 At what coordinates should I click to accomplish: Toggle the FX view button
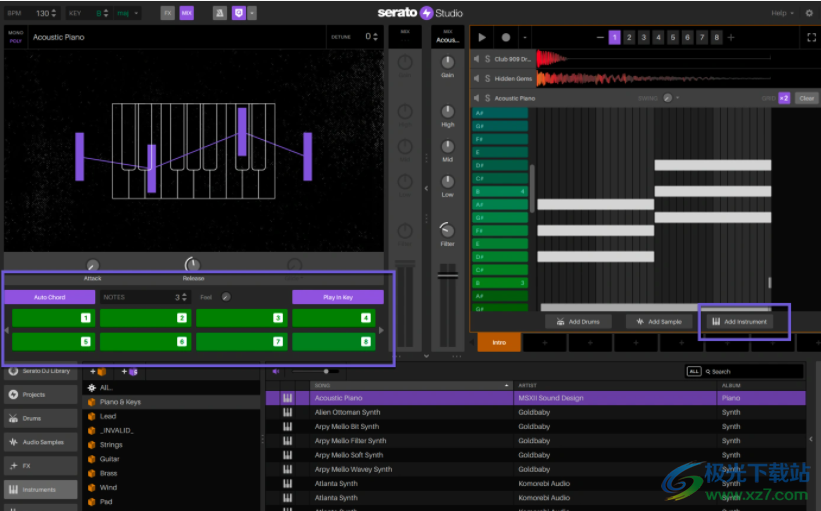point(168,13)
